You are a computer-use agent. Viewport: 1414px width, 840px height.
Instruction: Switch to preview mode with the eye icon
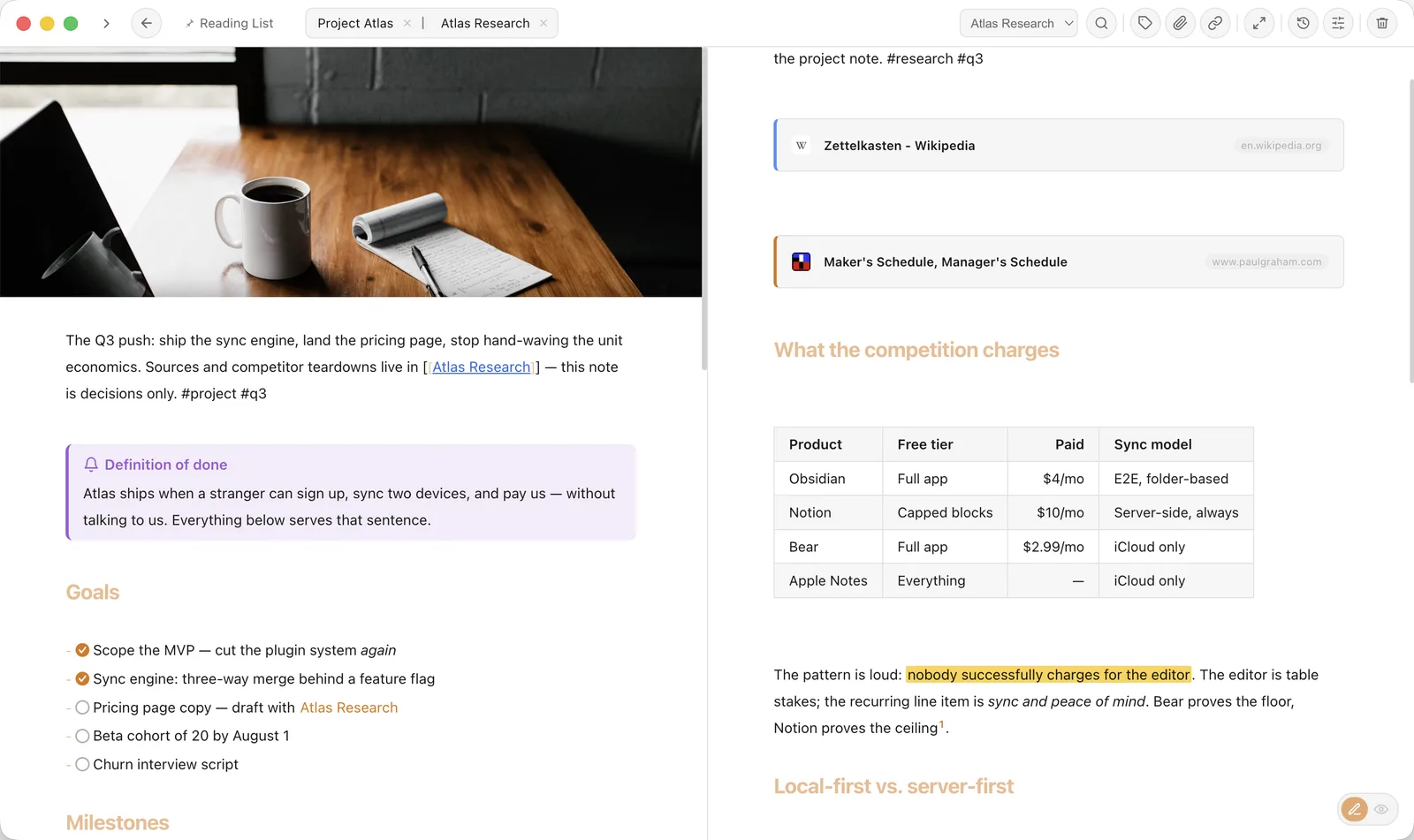click(x=1381, y=809)
